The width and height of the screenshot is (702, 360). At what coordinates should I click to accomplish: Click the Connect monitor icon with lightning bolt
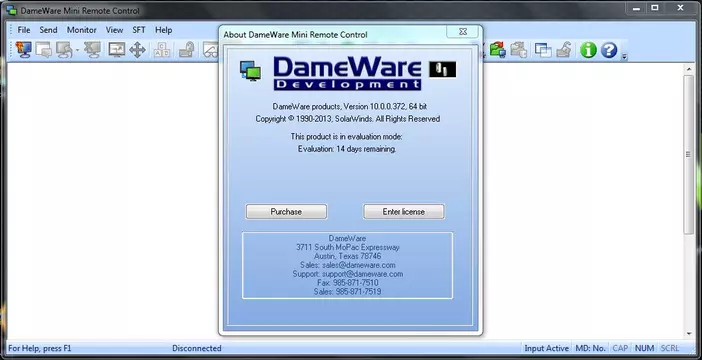pyautogui.click(x=23, y=50)
